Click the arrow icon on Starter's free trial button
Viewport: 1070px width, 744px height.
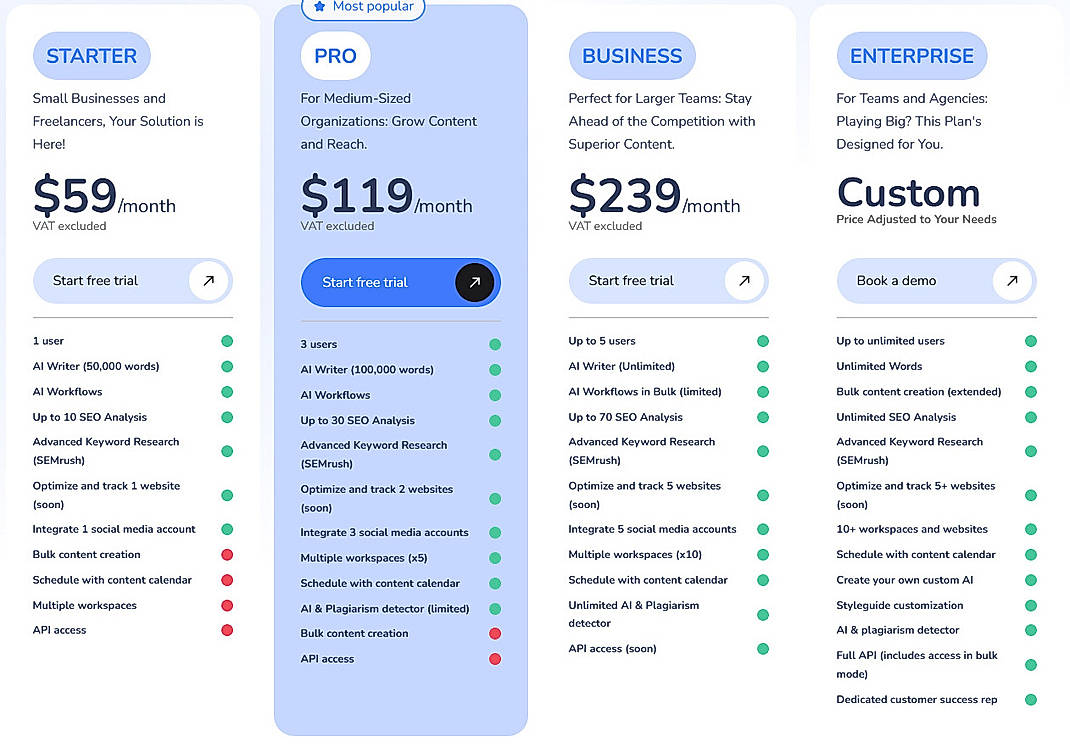coord(209,281)
